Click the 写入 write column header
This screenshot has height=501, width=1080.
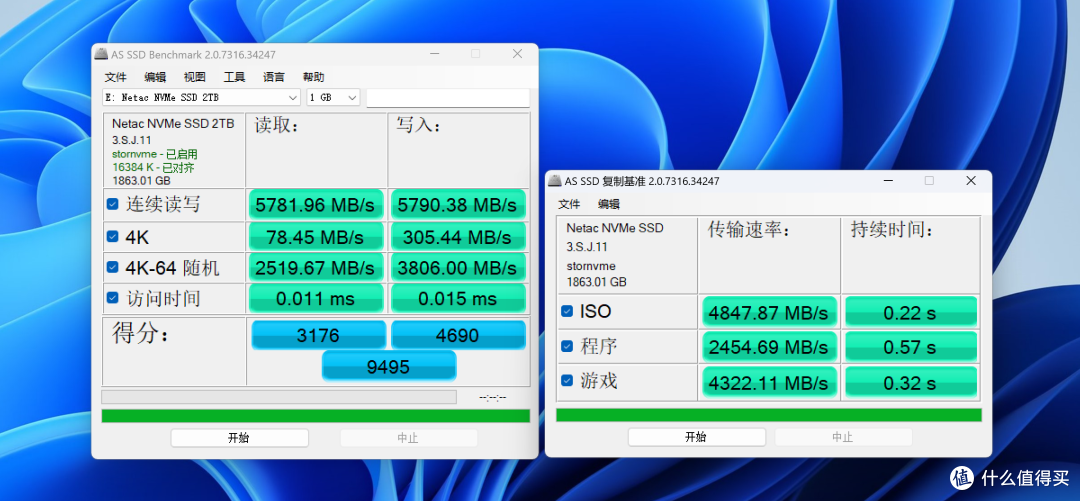(418, 125)
